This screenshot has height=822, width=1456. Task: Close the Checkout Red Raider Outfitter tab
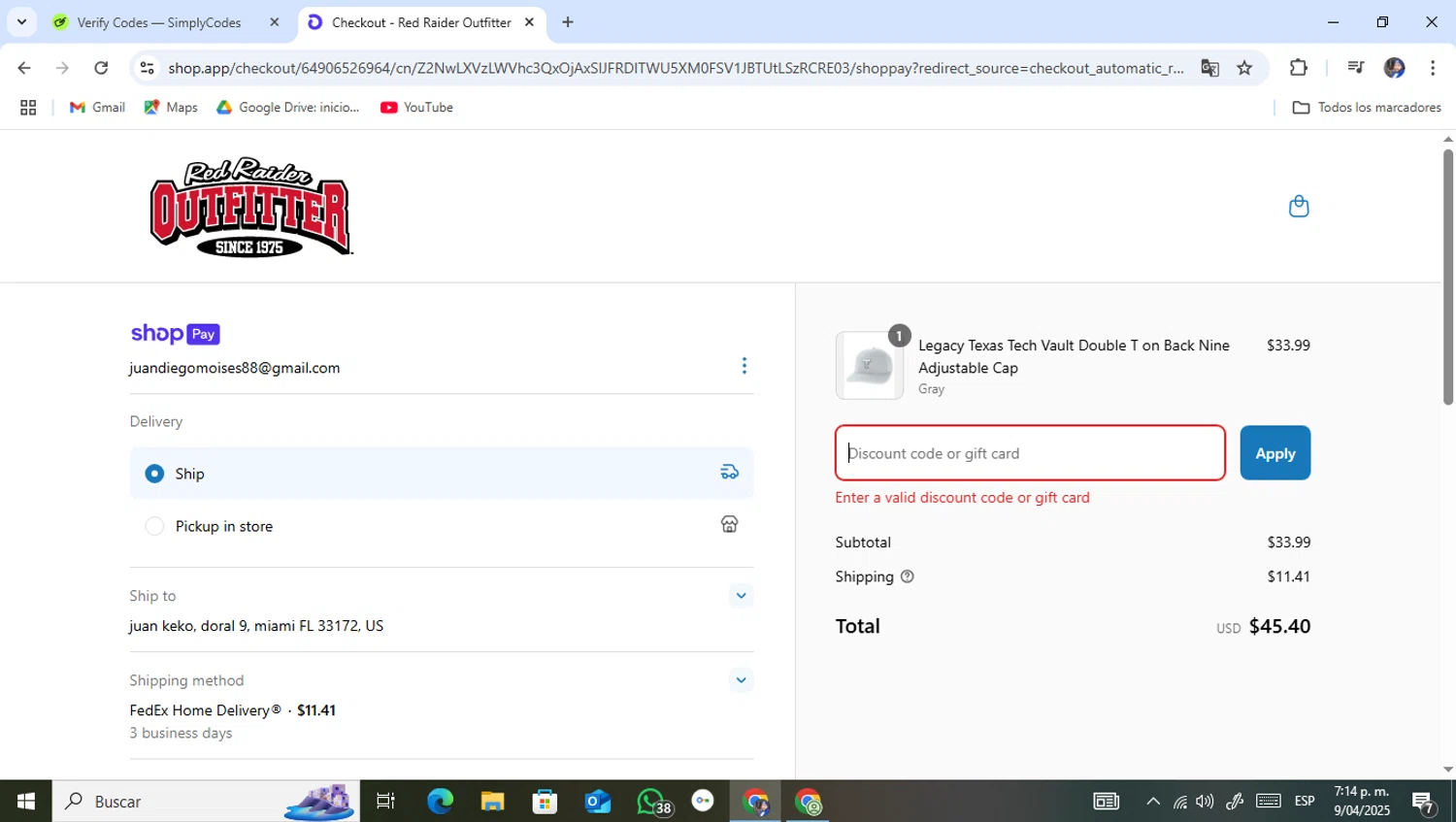pos(529,22)
